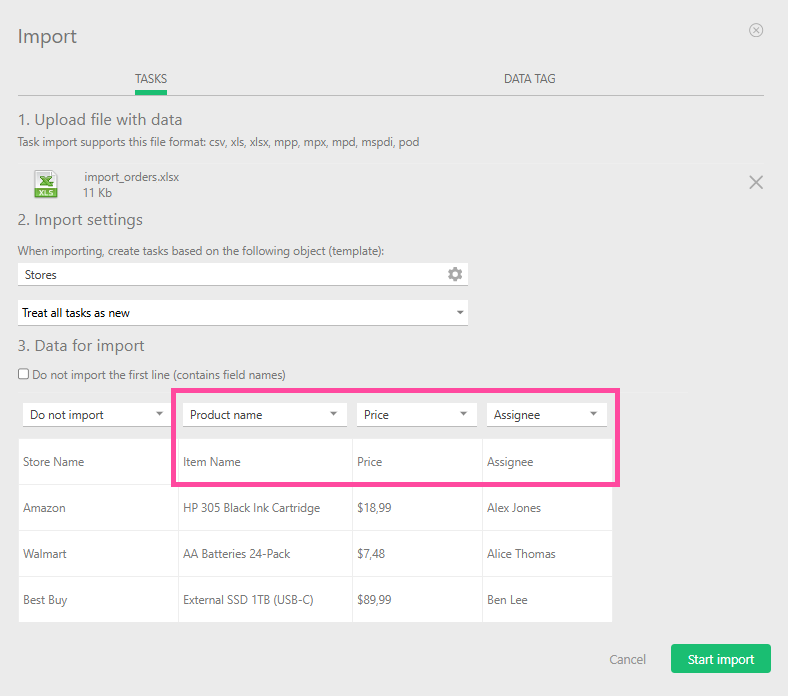Select the 'Ben Lee' assignee cell
The height and width of the screenshot is (696, 788).
(507, 600)
